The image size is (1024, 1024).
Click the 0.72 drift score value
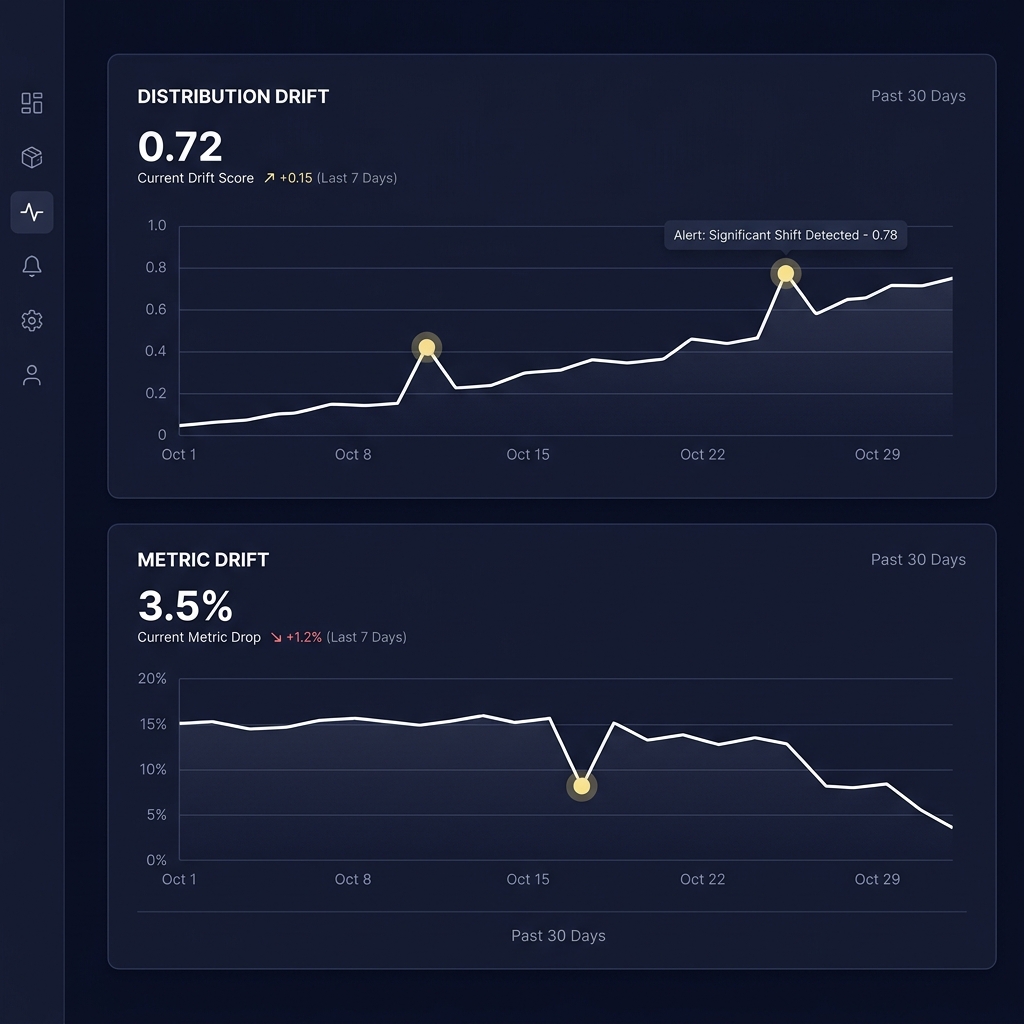pyautogui.click(x=180, y=146)
